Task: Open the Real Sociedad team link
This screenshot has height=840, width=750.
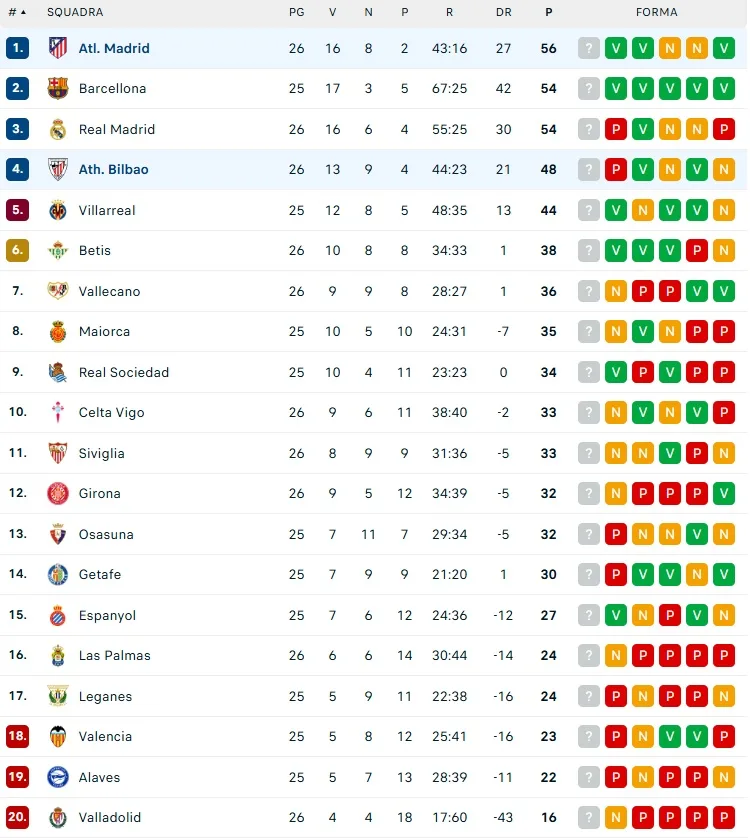Action: point(124,372)
